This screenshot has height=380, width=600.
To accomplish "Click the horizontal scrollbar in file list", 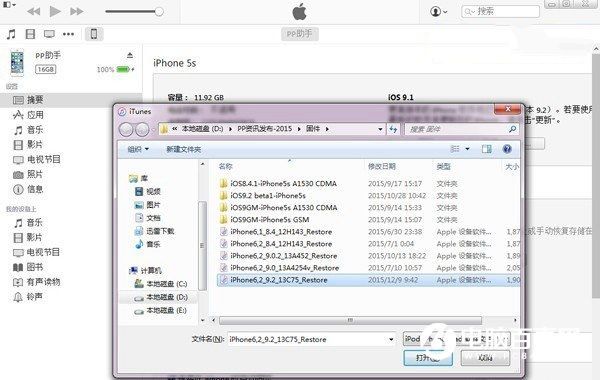I will coord(350,320).
